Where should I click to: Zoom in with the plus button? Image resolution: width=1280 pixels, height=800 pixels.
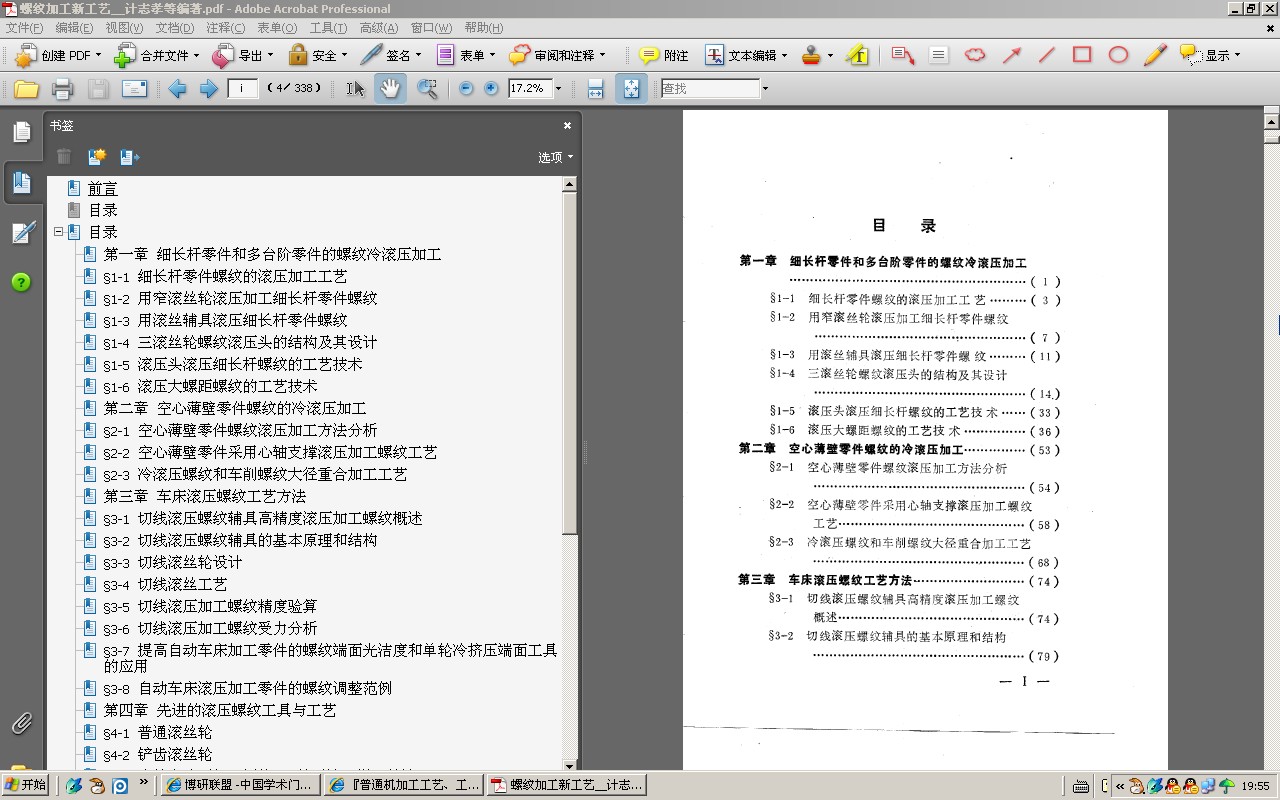tap(491, 88)
